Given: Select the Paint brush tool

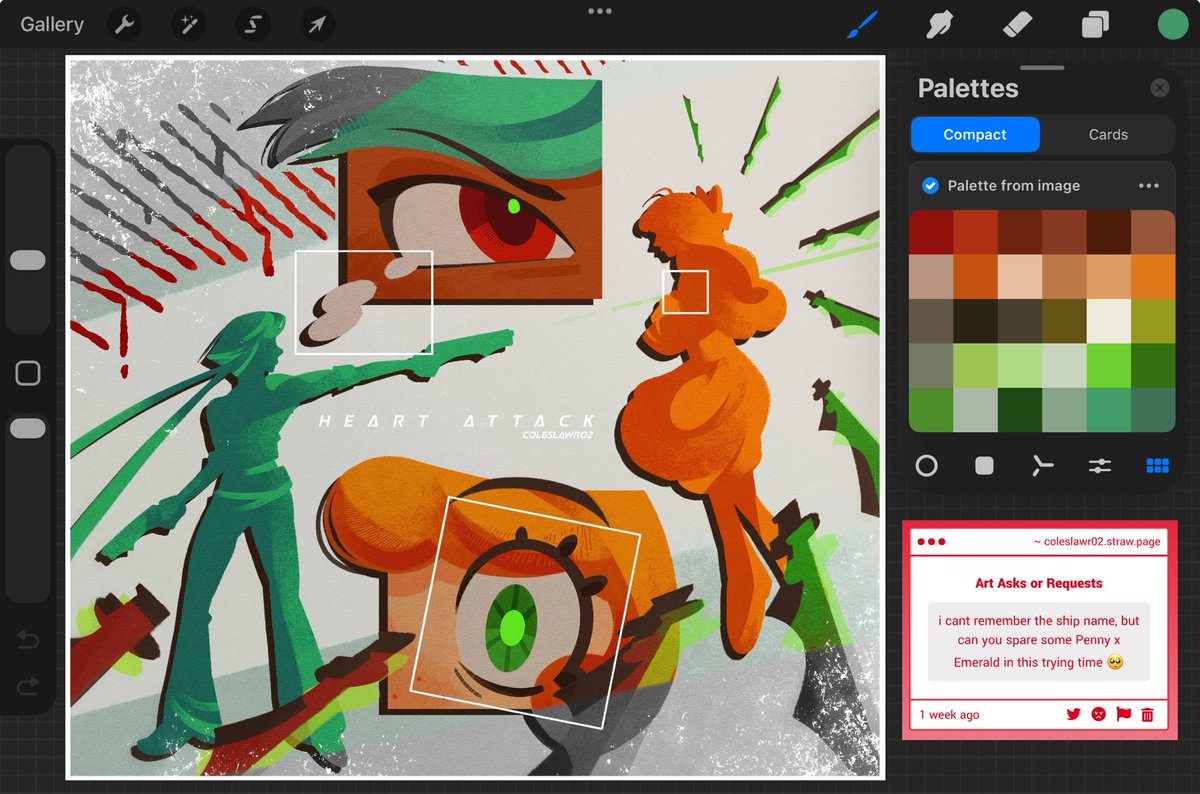Looking at the screenshot, I should [862, 25].
